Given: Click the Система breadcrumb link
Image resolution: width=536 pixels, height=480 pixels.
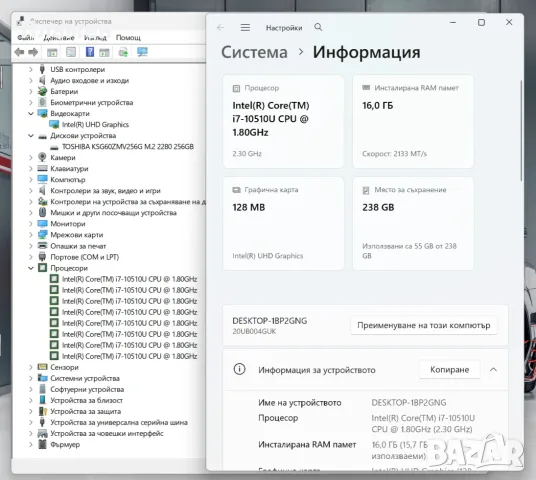Looking at the screenshot, I should (254, 52).
